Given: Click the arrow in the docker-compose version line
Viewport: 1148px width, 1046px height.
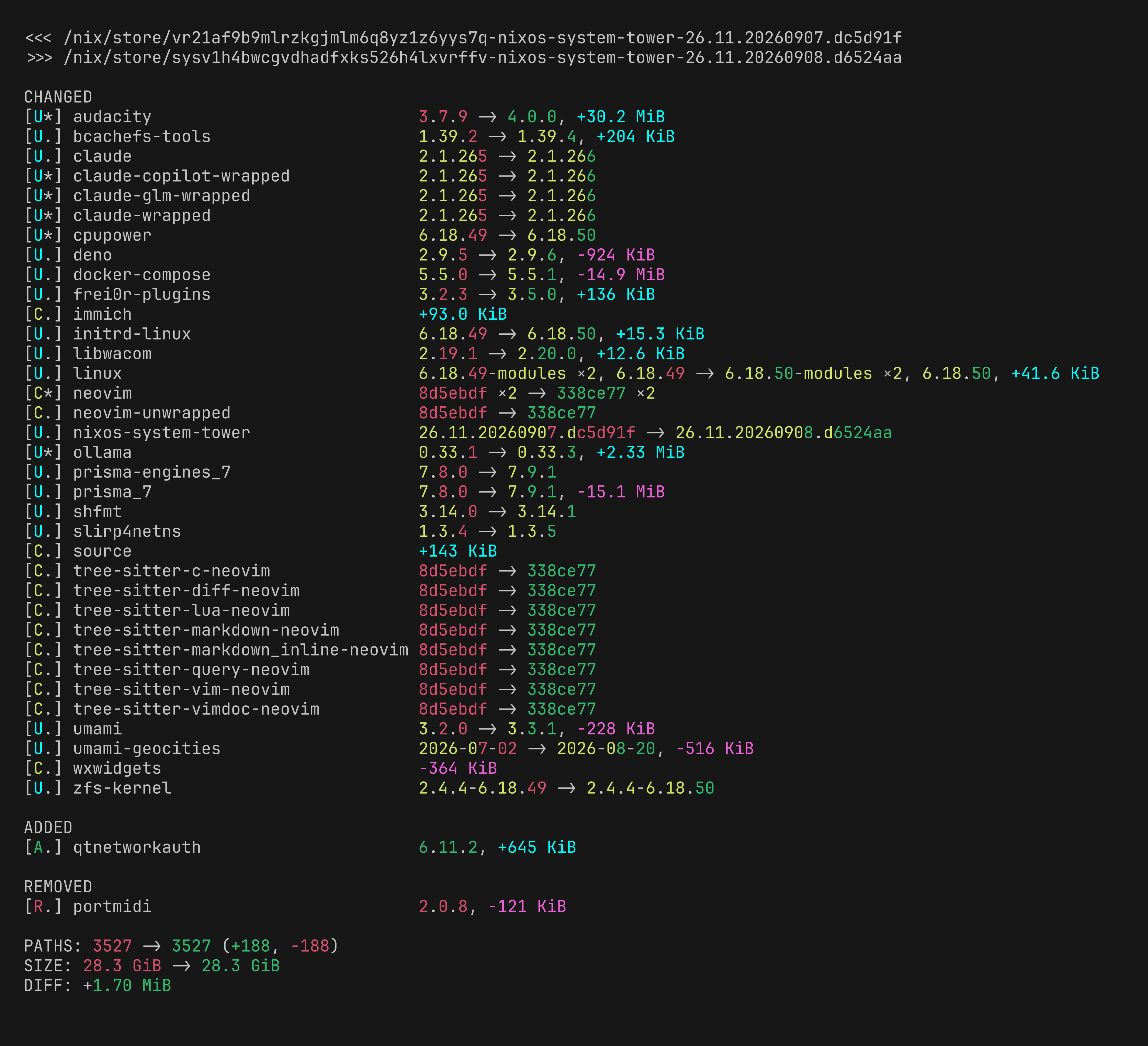Looking at the screenshot, I should pos(487,275).
